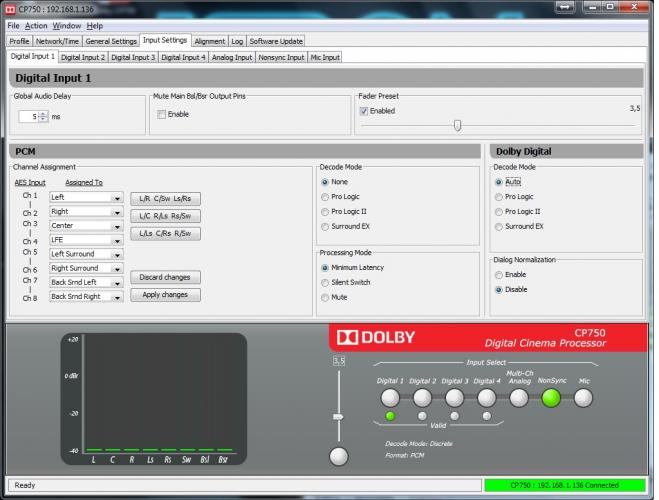Select the Digital 1 input button
The width and height of the screenshot is (659, 500).
[390, 397]
